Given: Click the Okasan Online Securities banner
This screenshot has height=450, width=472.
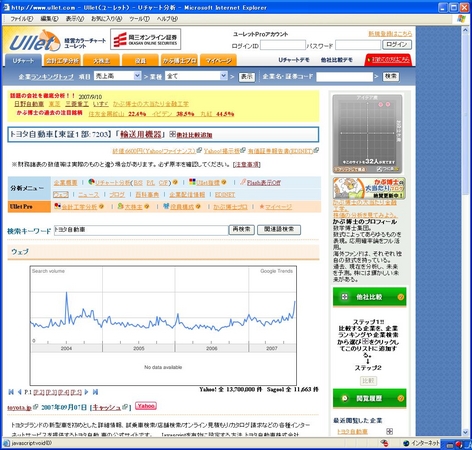Looking at the screenshot, I should [146, 39].
